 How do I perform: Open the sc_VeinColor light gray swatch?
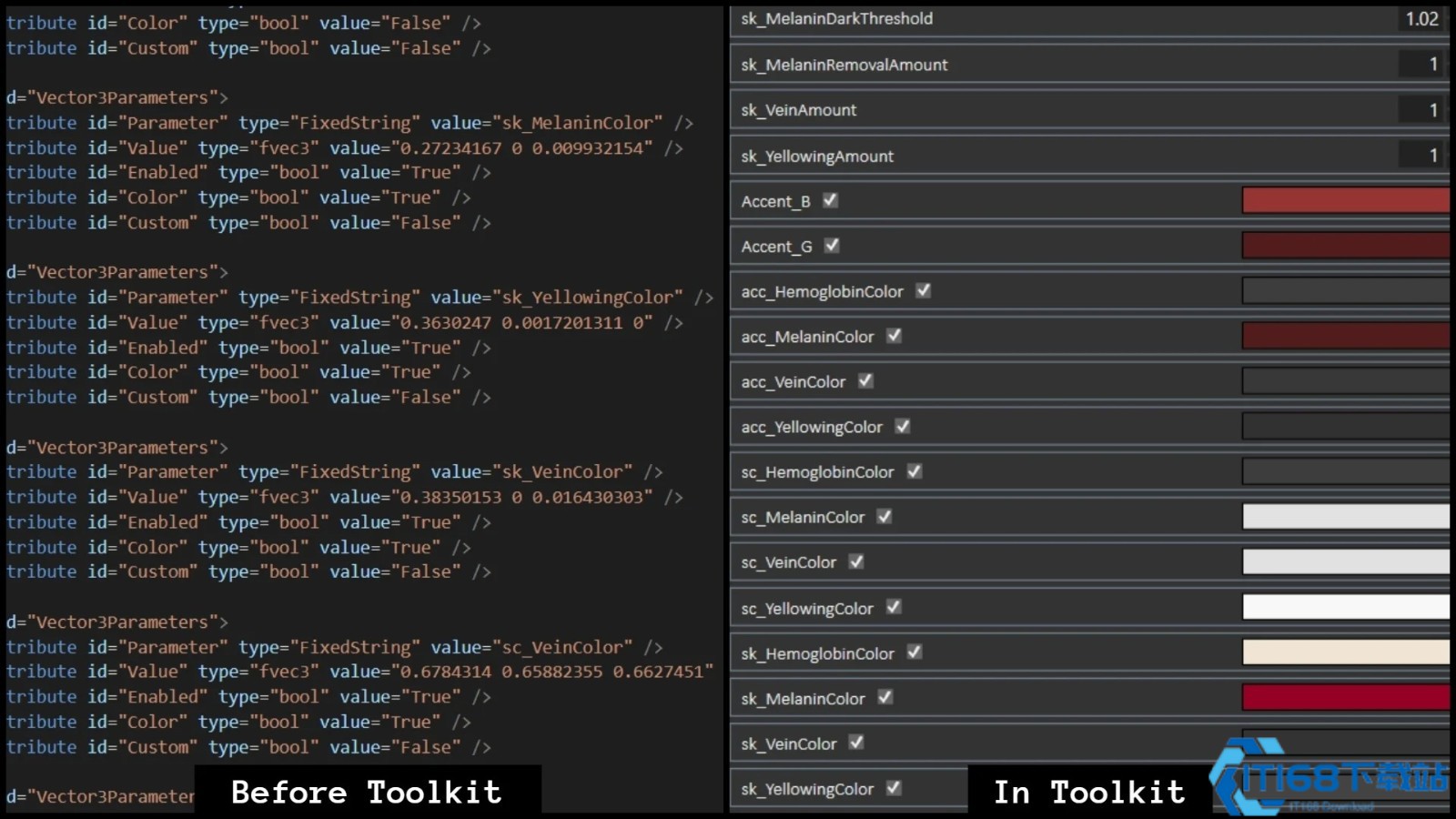(x=1346, y=562)
